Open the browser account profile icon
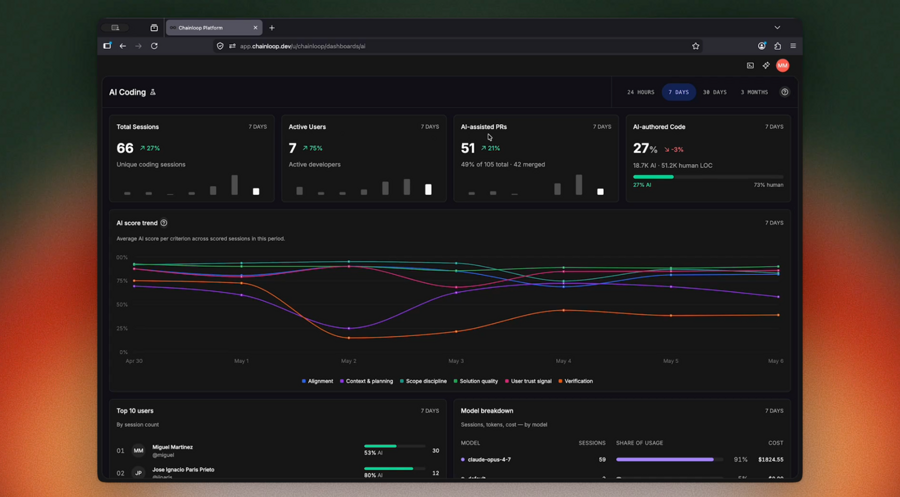The height and width of the screenshot is (497, 900). [x=762, y=46]
